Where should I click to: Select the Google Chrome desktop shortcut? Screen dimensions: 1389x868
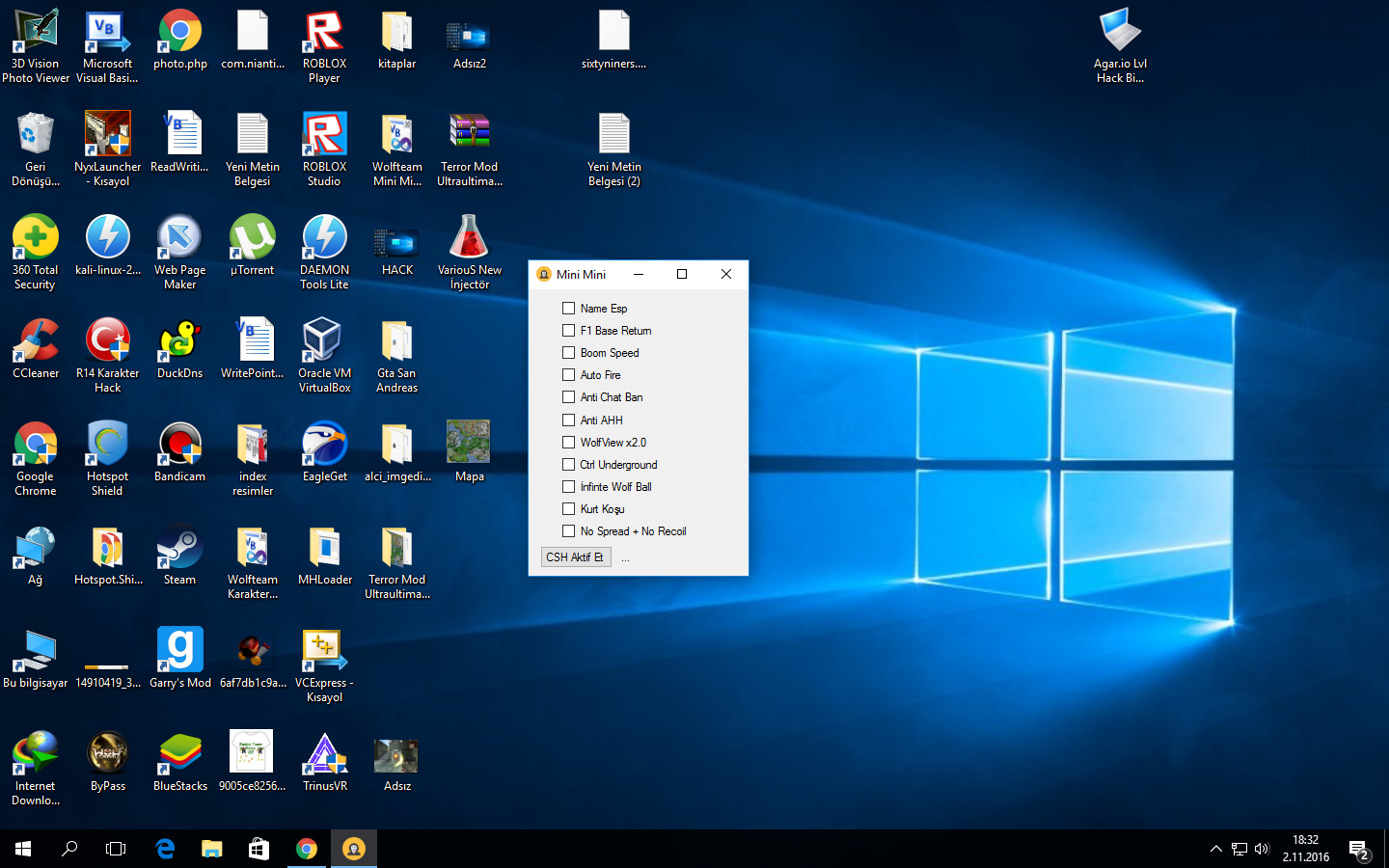pos(36,459)
